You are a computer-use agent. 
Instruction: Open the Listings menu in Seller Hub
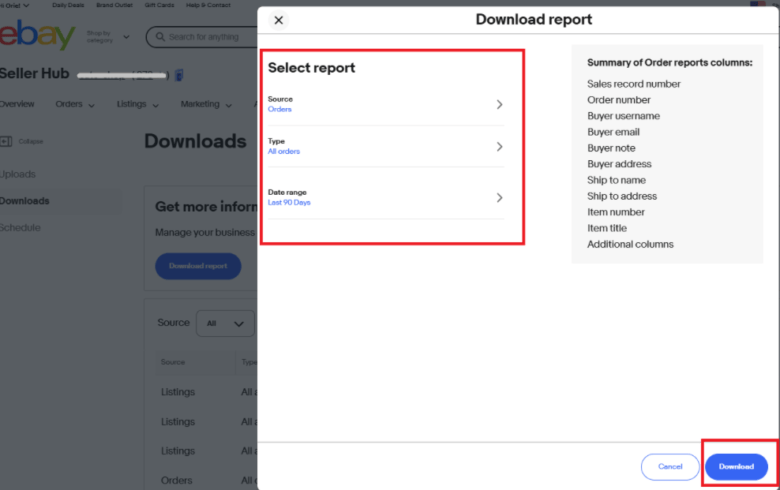coord(138,104)
